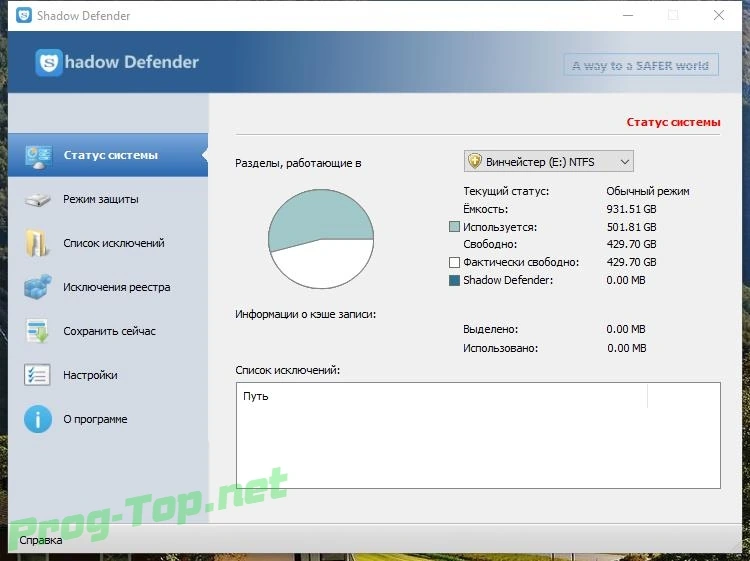This screenshot has width=750, height=561.
Task: Open the Исключения реестра page
Action: pyautogui.click(x=108, y=287)
